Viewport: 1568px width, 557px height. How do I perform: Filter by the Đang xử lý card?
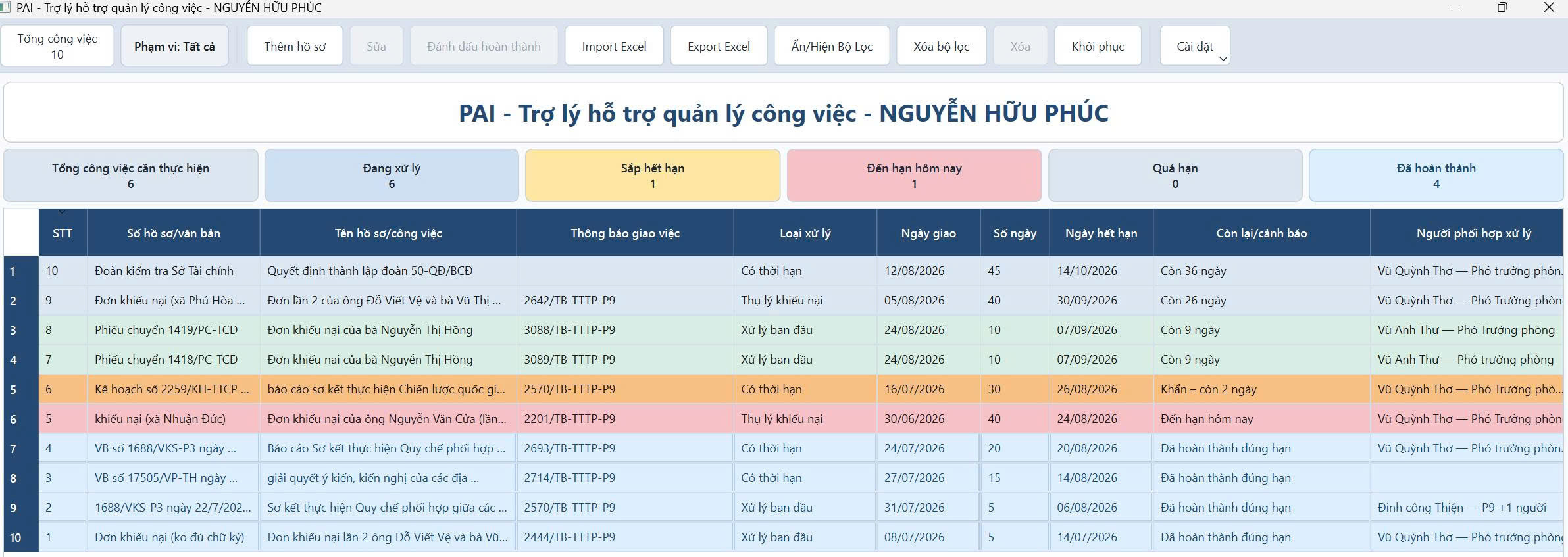392,176
